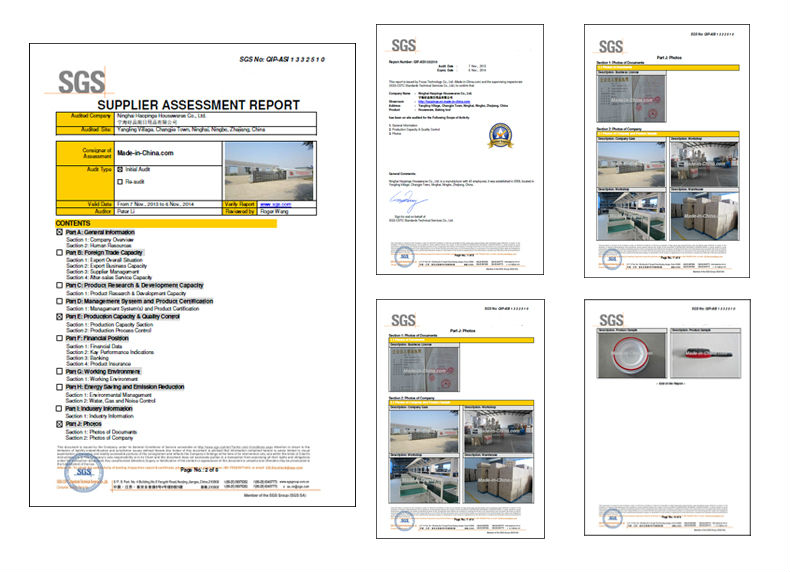
Task: Click Section 2: Human Resources
Action: [100, 246]
